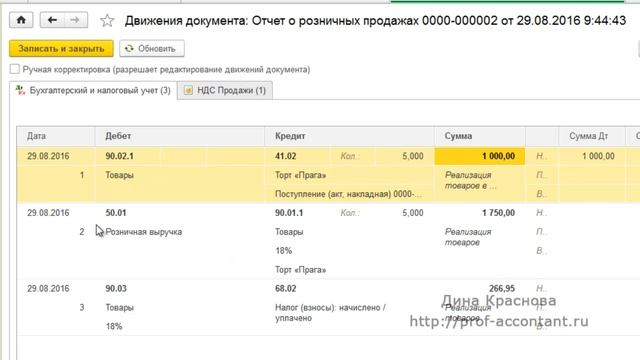
Task: Select credit account 90.01.1 cell
Action: click(x=289, y=213)
